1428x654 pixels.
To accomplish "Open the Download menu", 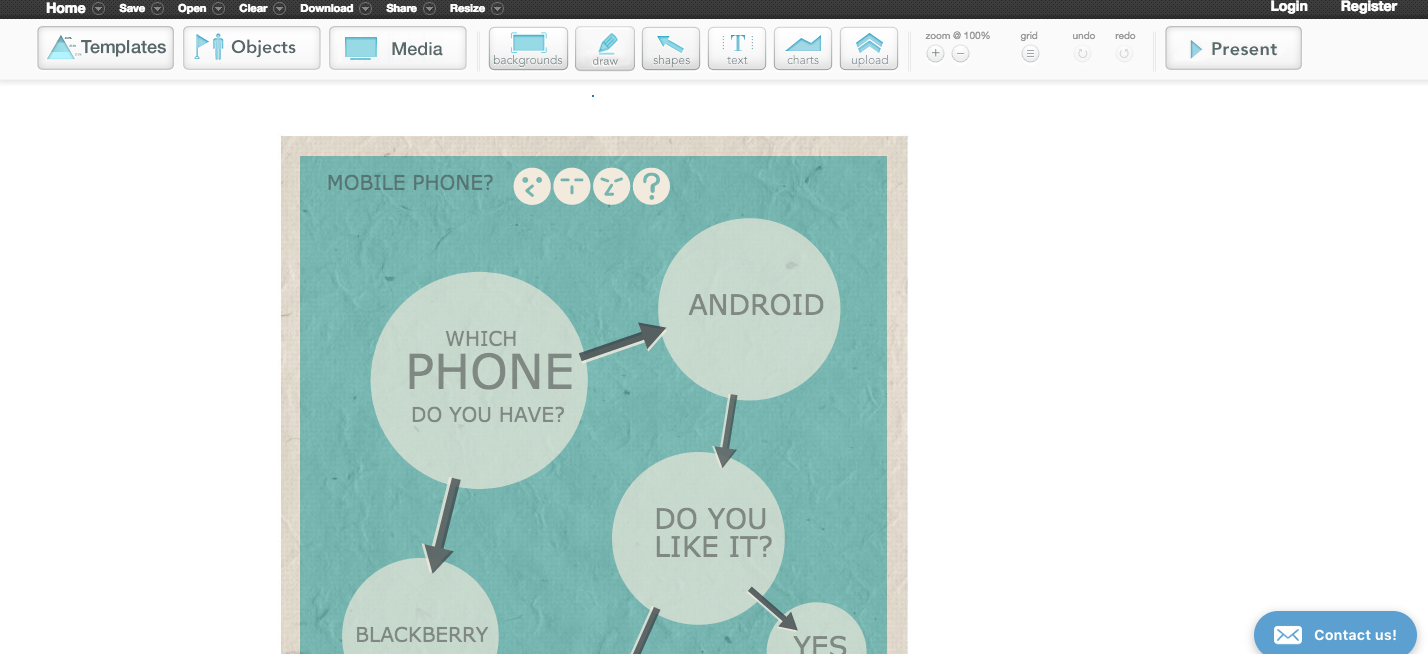I will tap(326, 8).
